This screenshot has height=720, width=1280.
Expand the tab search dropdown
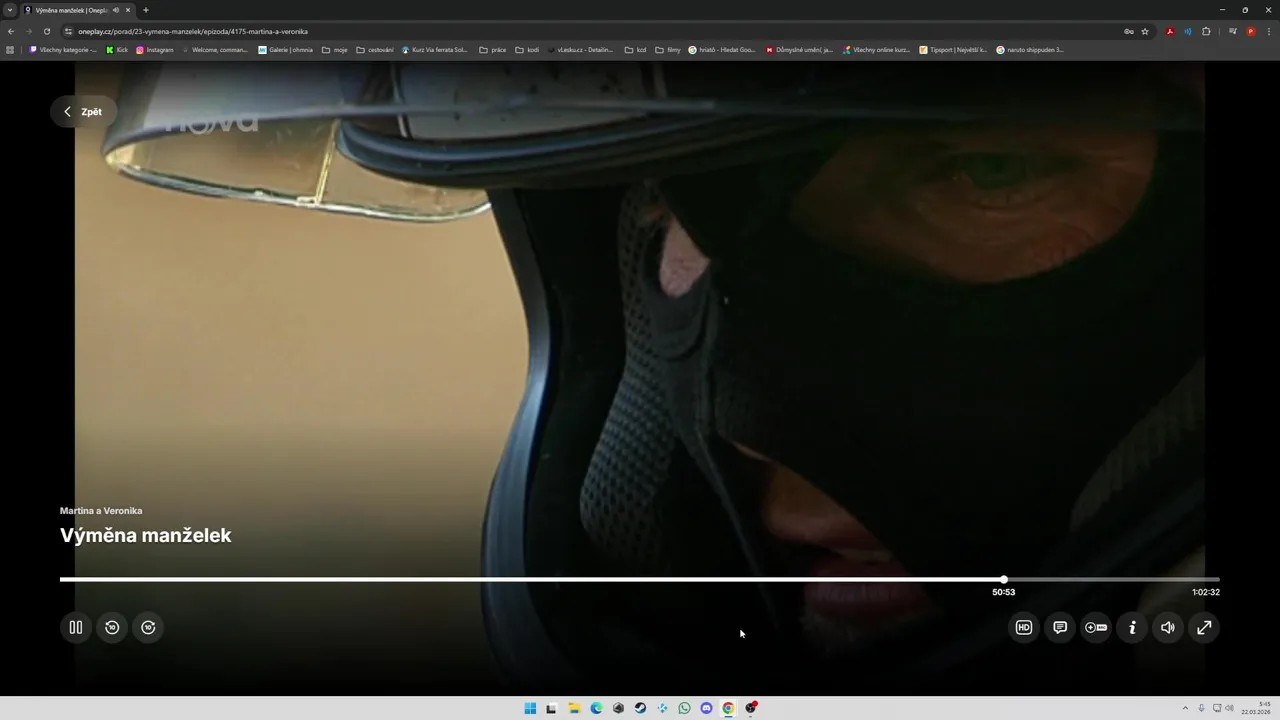pyautogui.click(x=10, y=10)
